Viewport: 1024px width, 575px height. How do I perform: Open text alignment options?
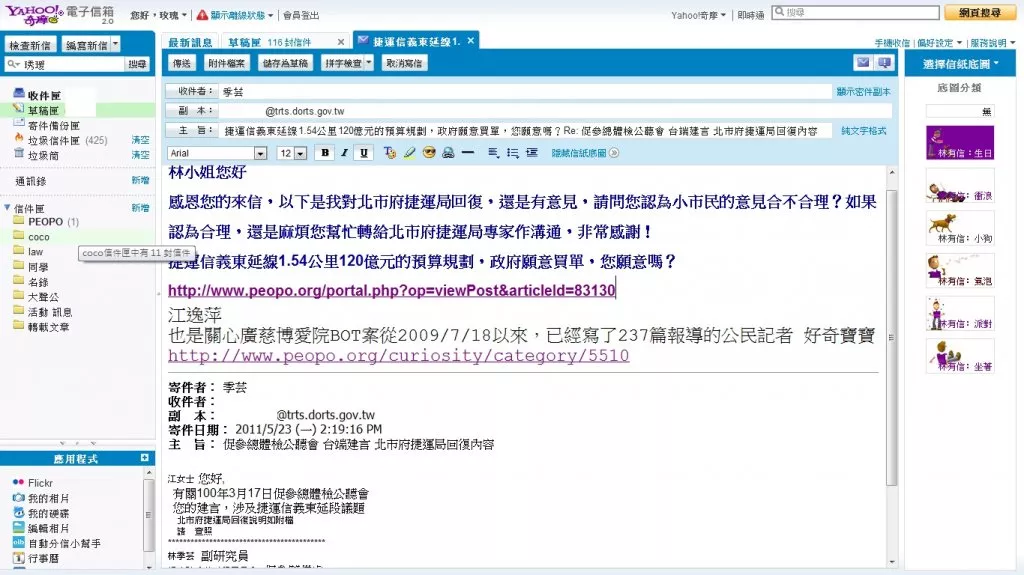tap(494, 153)
